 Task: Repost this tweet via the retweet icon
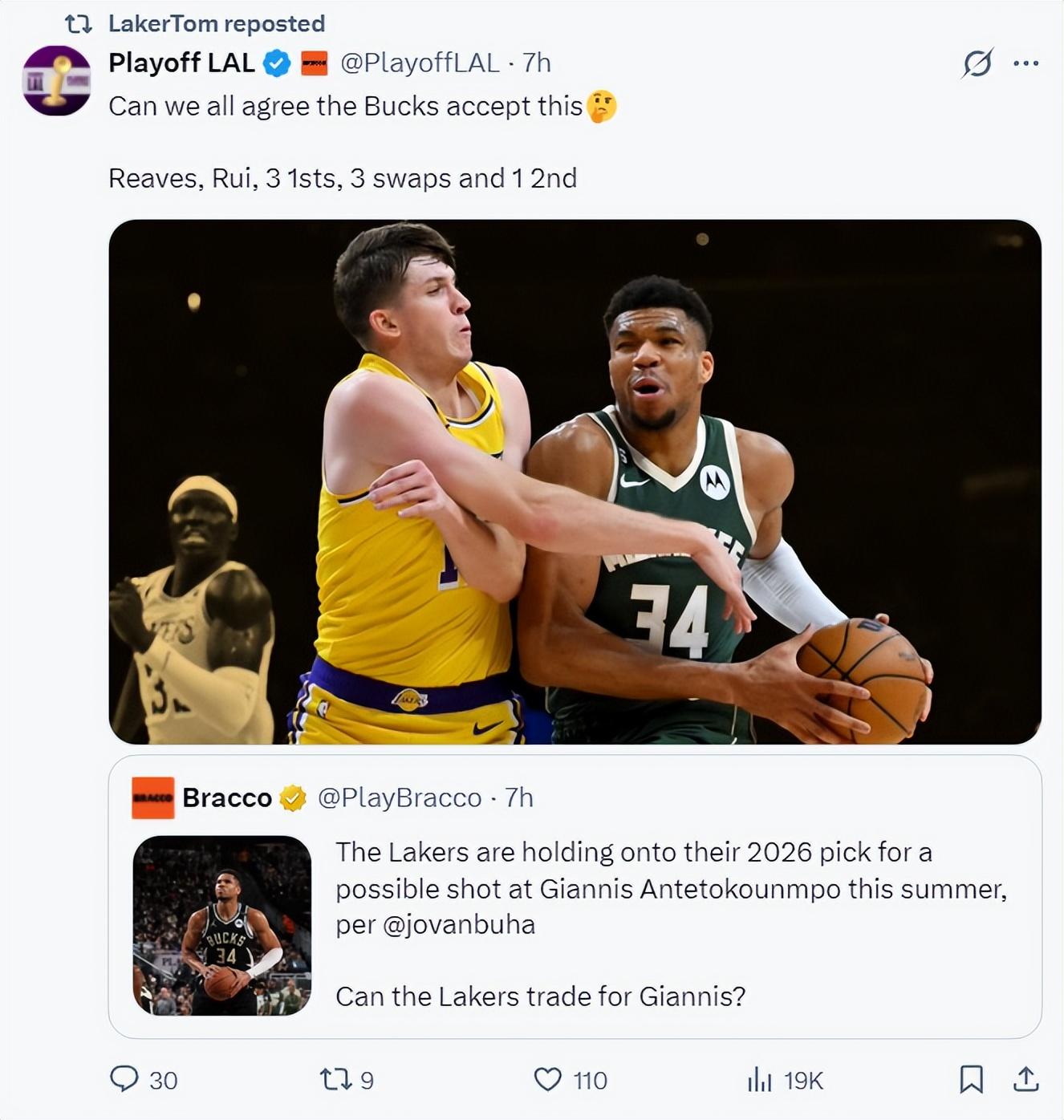[x=335, y=1079]
